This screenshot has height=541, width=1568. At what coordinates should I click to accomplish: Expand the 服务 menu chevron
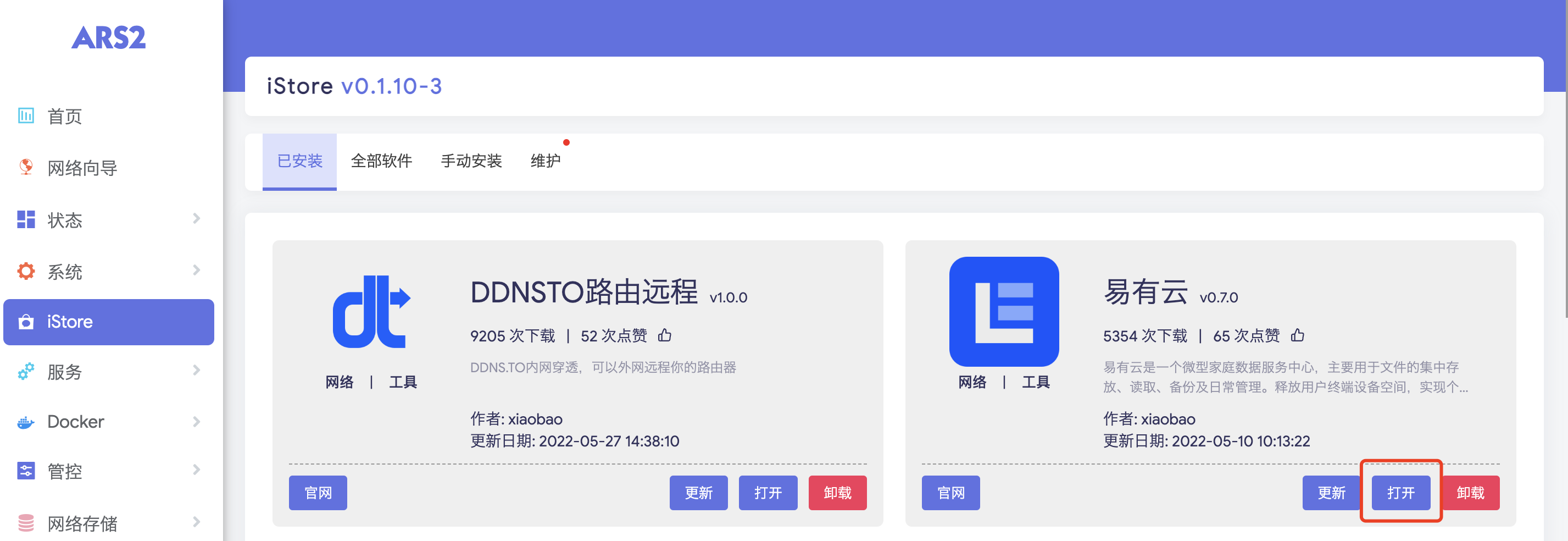196,370
